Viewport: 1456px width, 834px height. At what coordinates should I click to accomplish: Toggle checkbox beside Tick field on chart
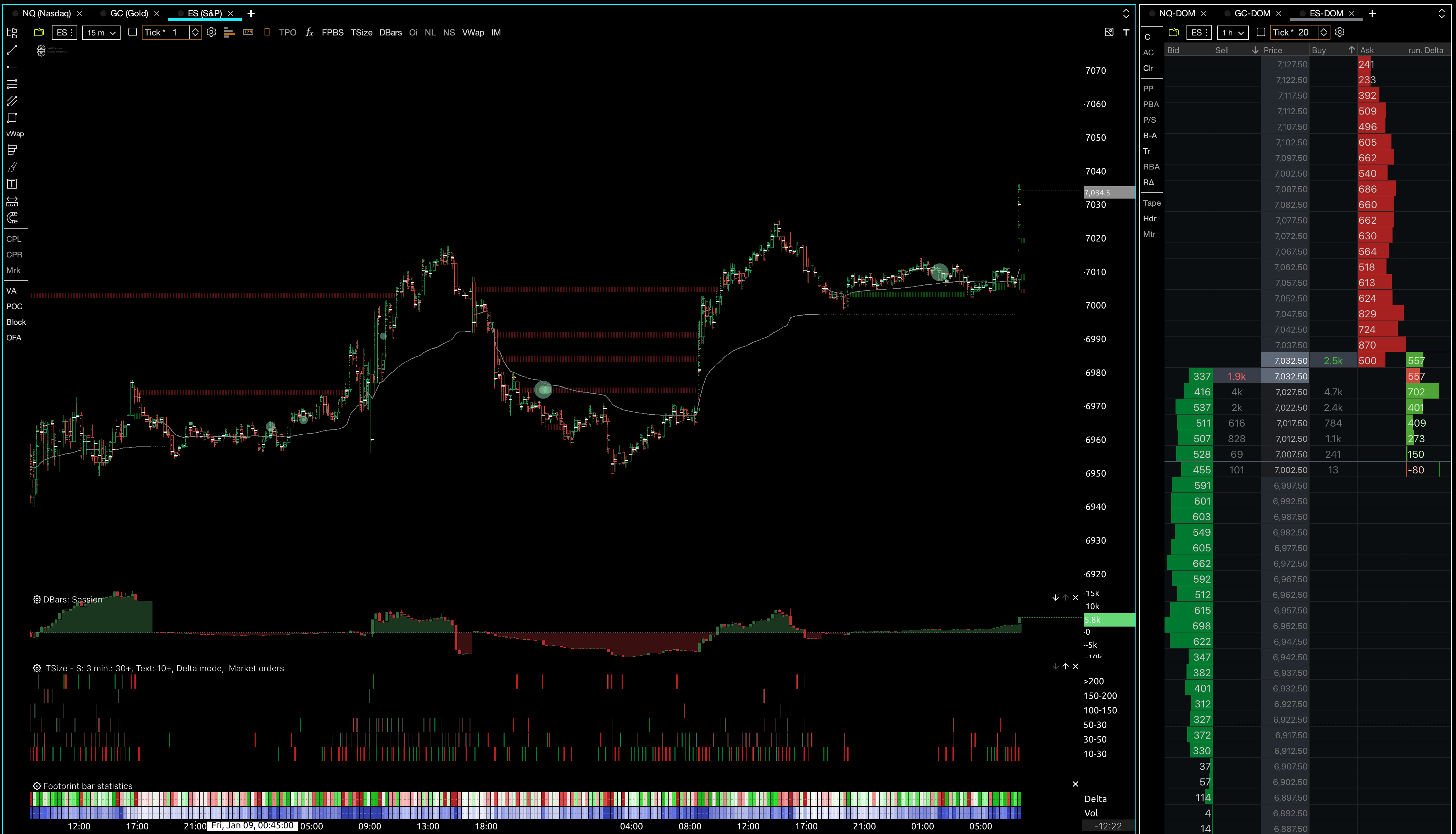click(x=132, y=33)
